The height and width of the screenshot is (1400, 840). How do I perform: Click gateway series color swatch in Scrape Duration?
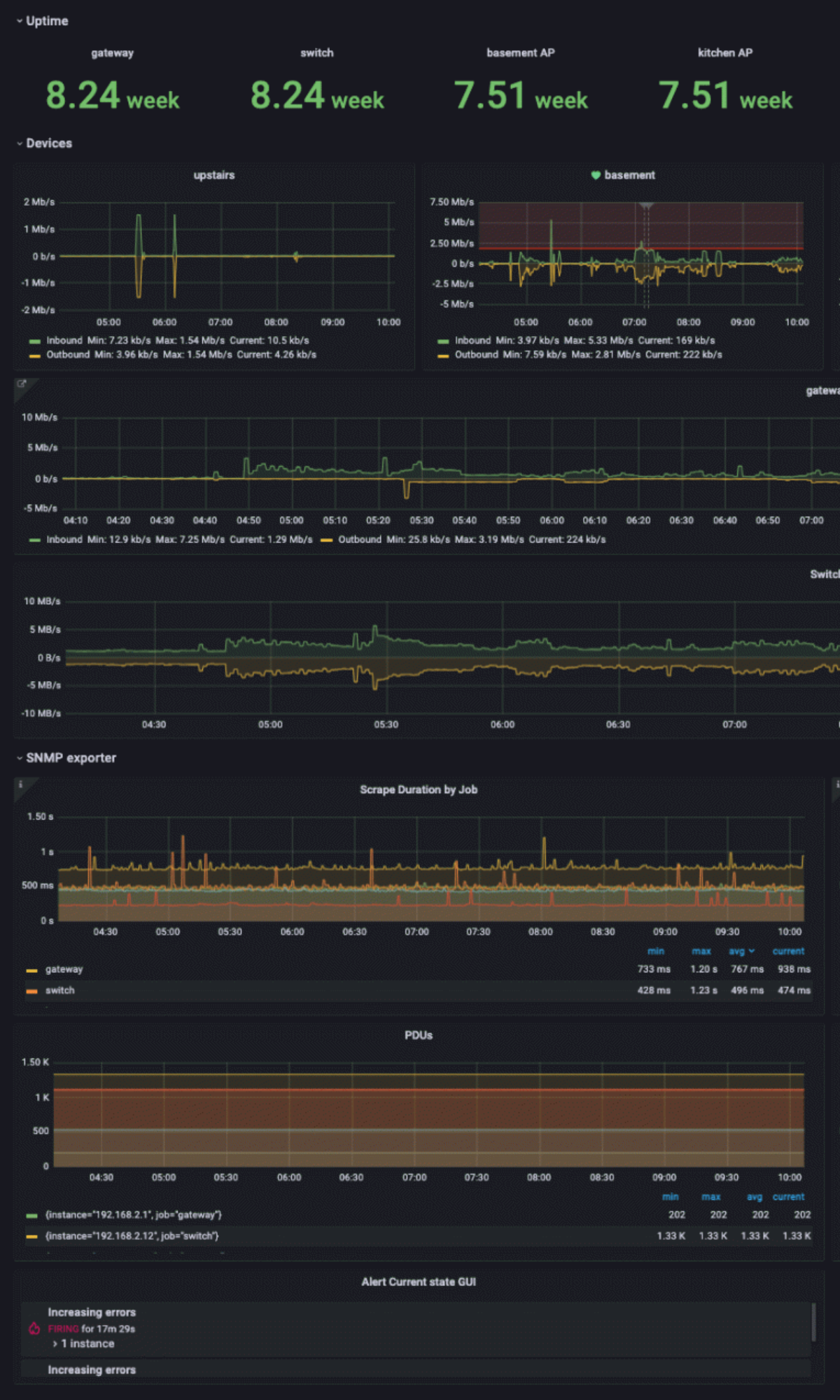click(x=31, y=970)
